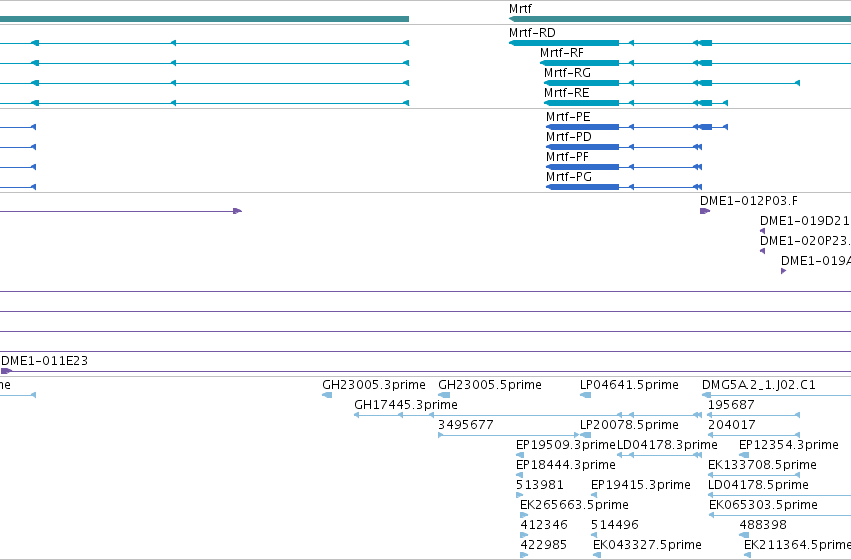851x560 pixels.
Task: Click the LP20078.5prime EST glyph
Action: point(586,435)
